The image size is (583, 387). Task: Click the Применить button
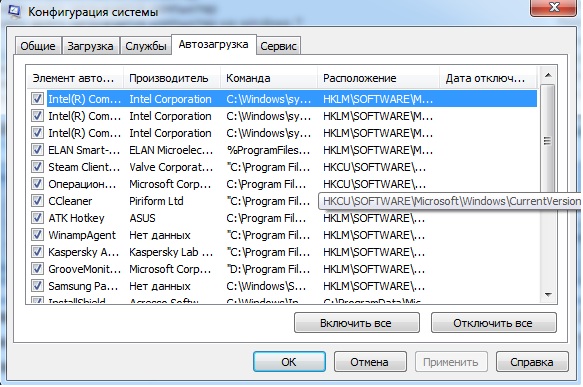point(451,362)
